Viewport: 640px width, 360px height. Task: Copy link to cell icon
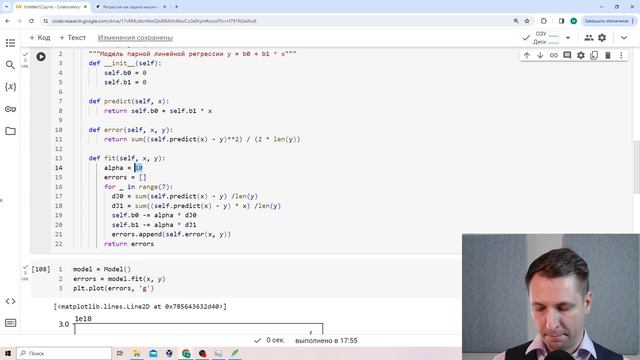coord(553,55)
